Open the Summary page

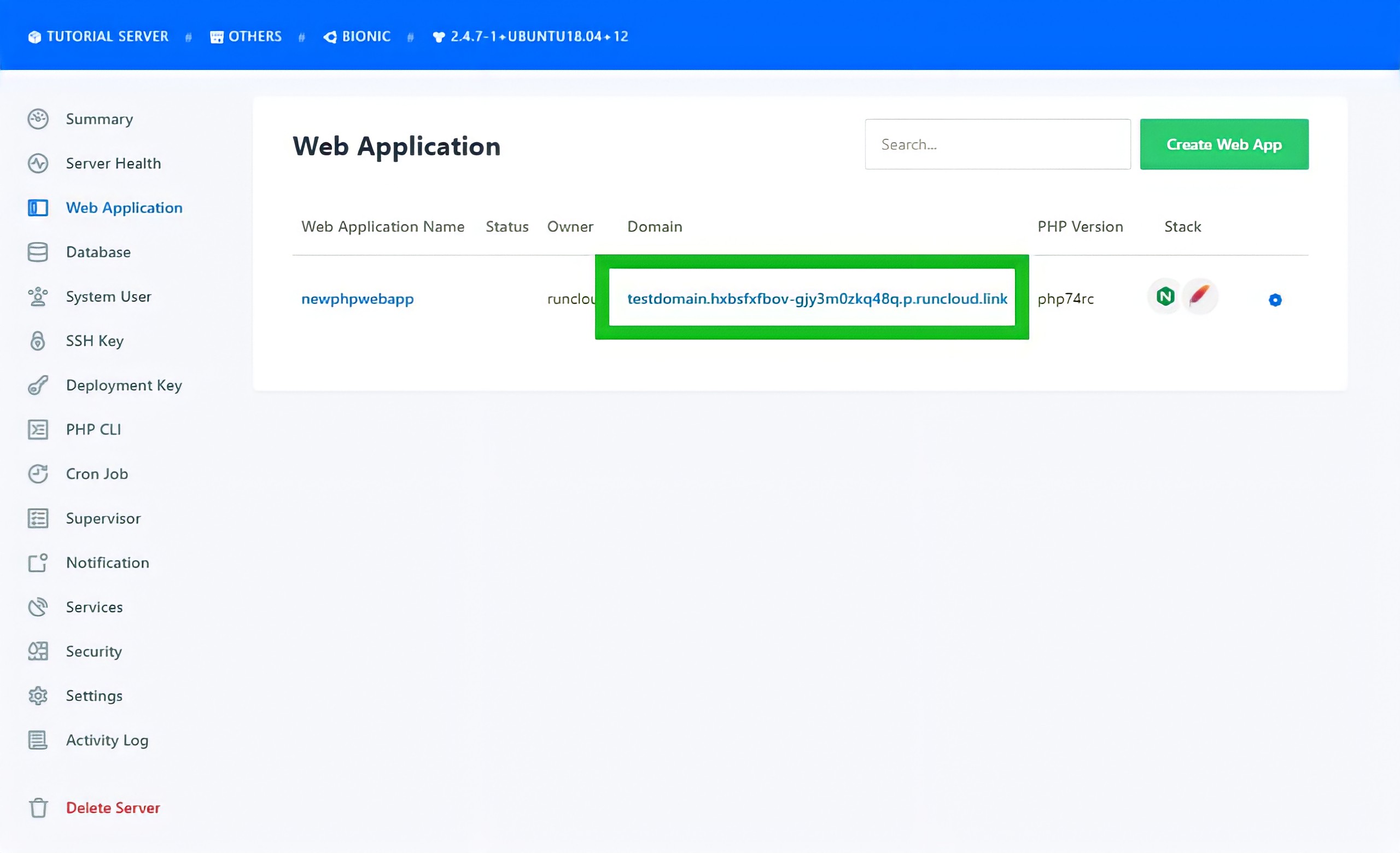tap(100, 119)
